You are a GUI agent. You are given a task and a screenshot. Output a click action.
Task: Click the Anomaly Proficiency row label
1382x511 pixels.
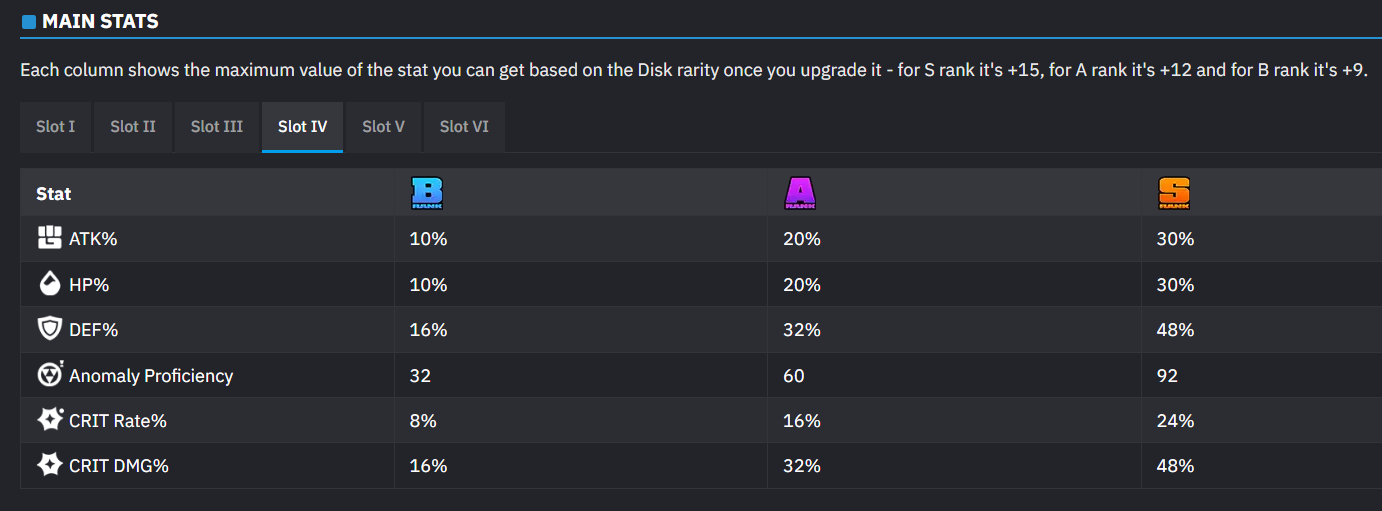[x=151, y=376]
